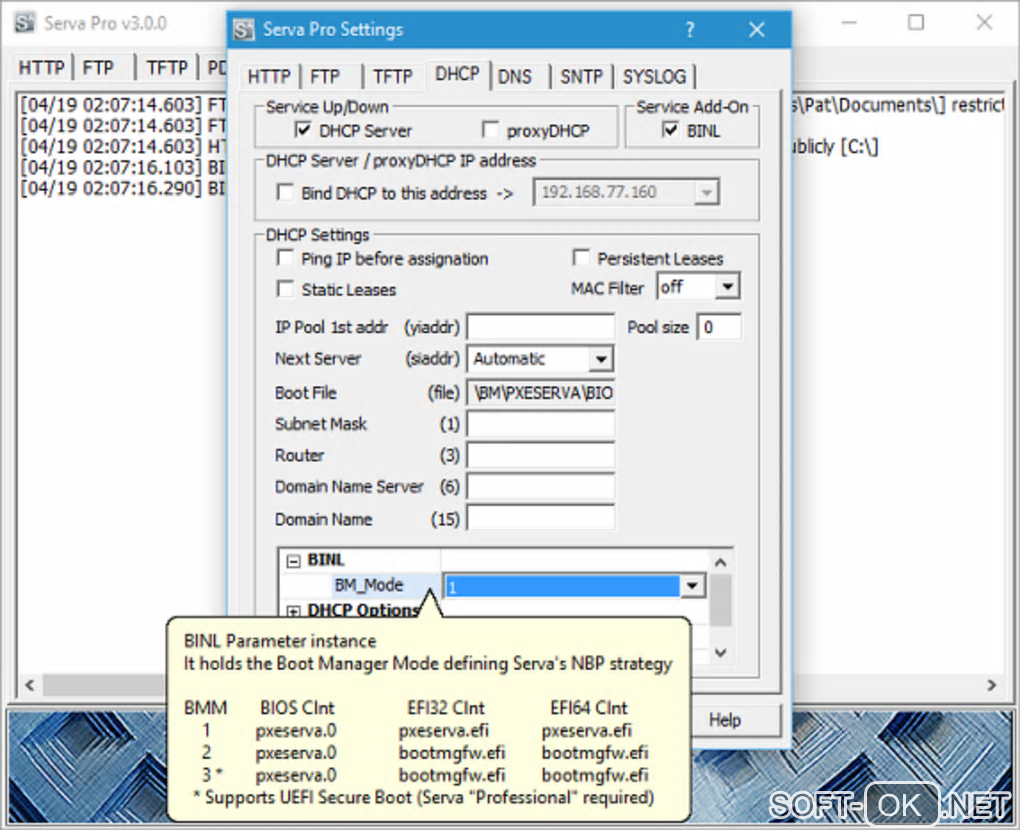Viewport: 1020px width, 830px height.
Task: Click the Boot File input field
Action: (x=541, y=393)
